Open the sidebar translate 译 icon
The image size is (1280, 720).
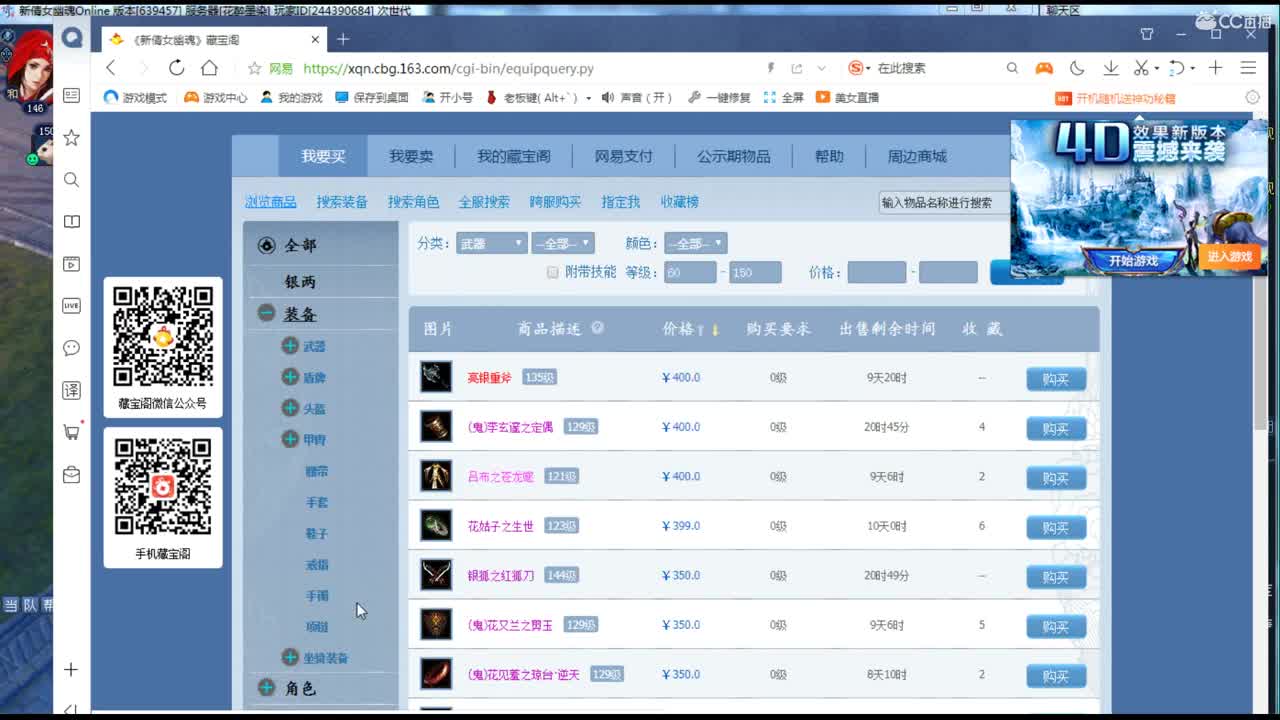(x=71, y=390)
